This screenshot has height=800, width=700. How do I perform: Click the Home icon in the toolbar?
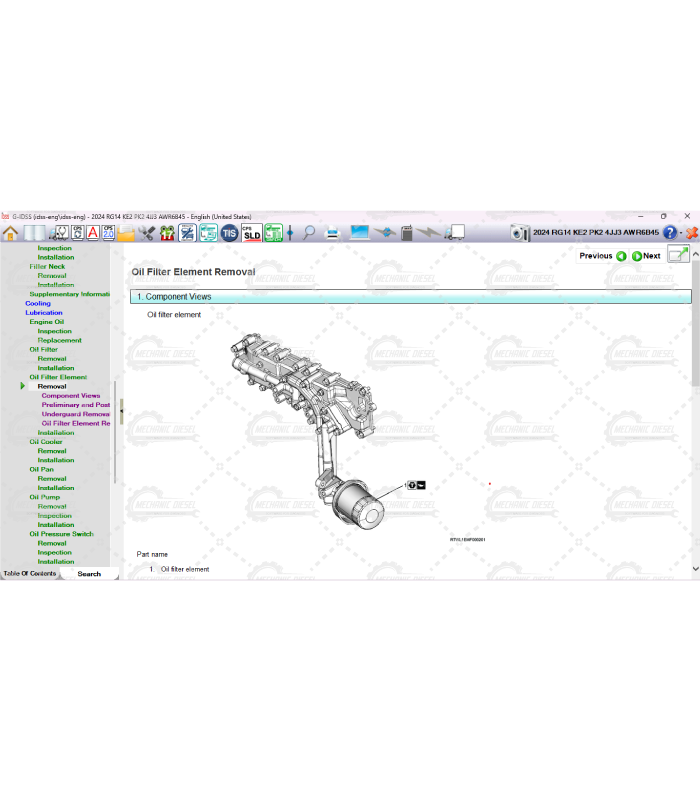pyautogui.click(x=11, y=233)
